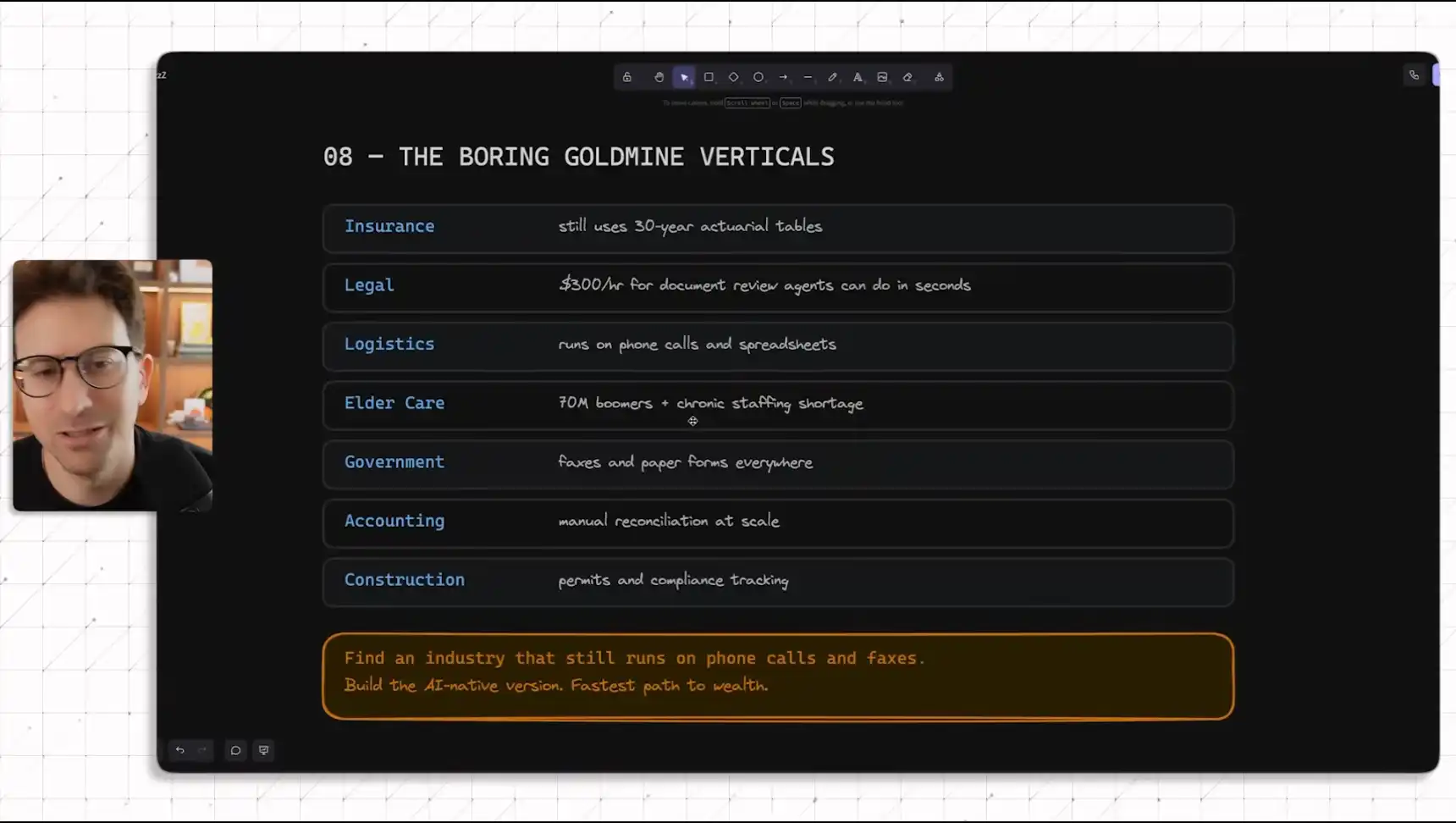Select the Diamond shape tool
Viewport: 1456px width, 823px height.
733,77
